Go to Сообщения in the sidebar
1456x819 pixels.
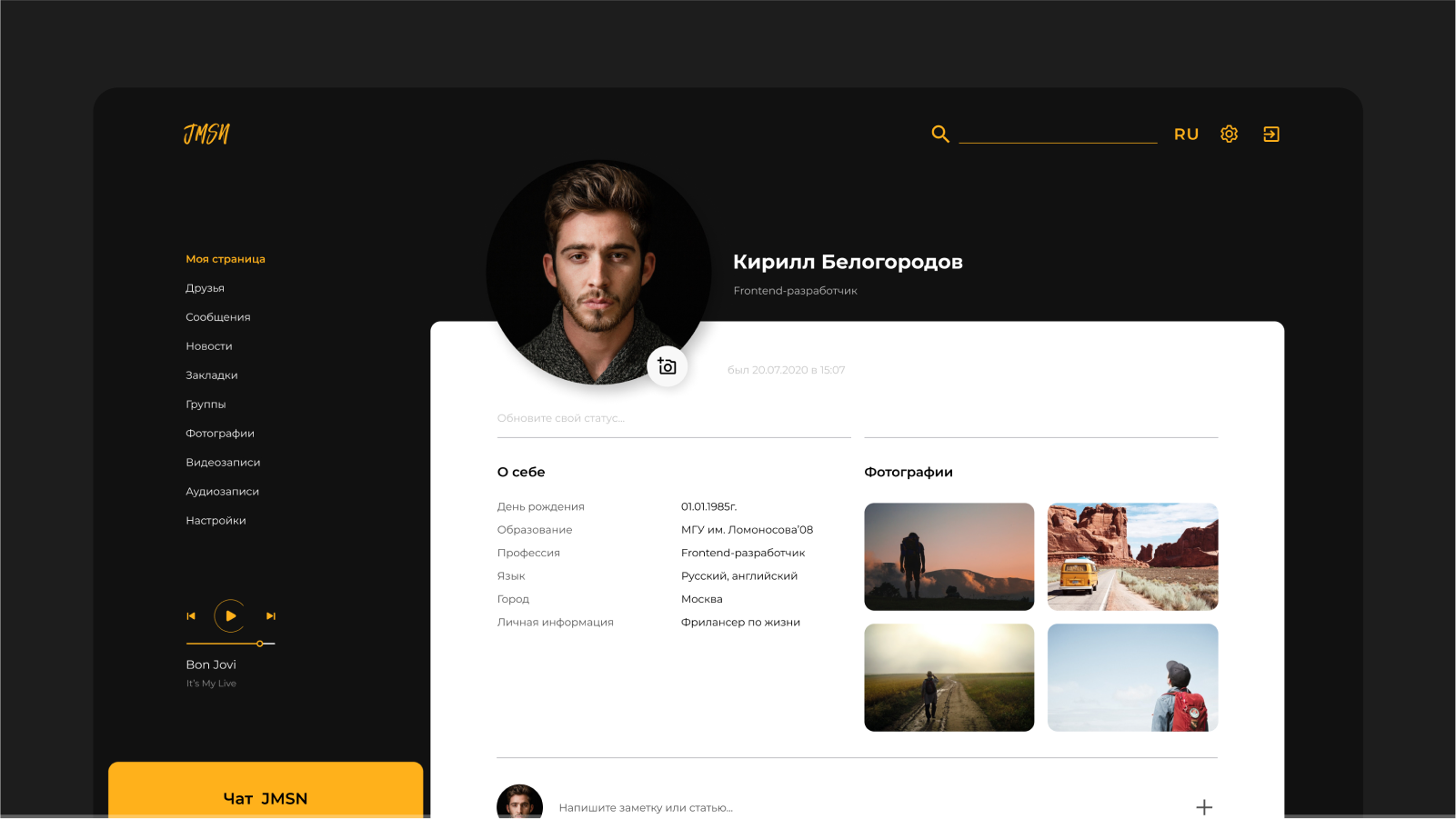point(217,317)
